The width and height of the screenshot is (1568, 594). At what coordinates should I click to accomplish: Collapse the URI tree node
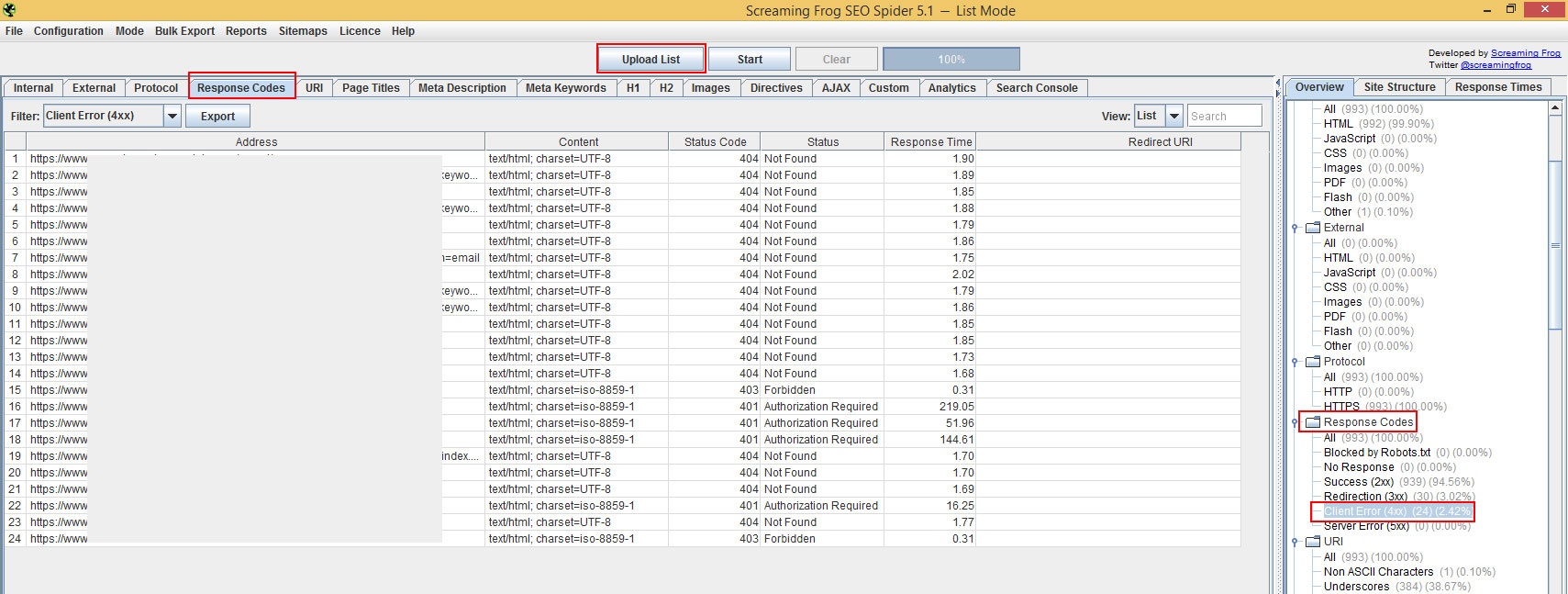tap(1295, 542)
